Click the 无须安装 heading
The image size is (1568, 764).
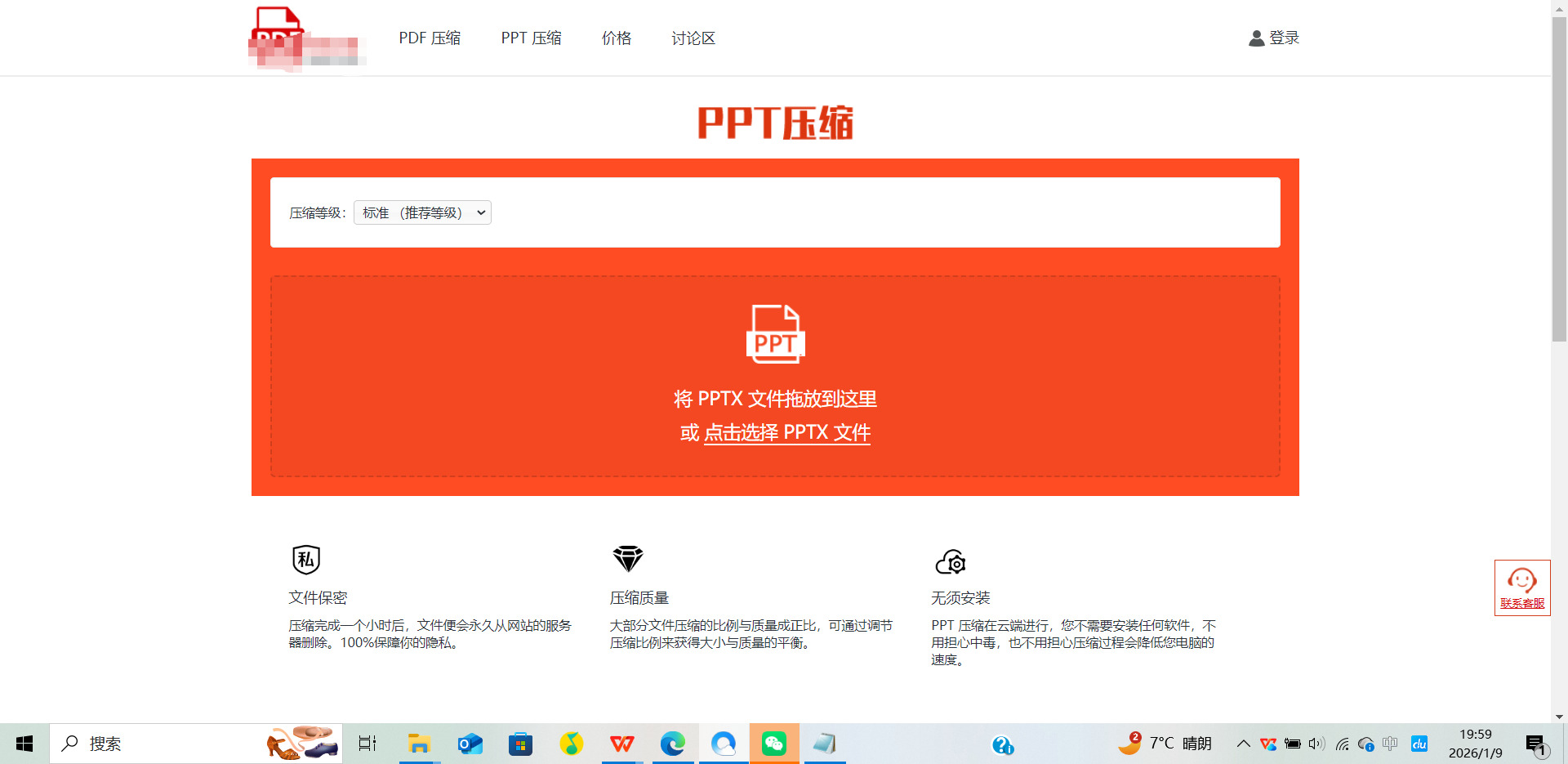point(960,598)
